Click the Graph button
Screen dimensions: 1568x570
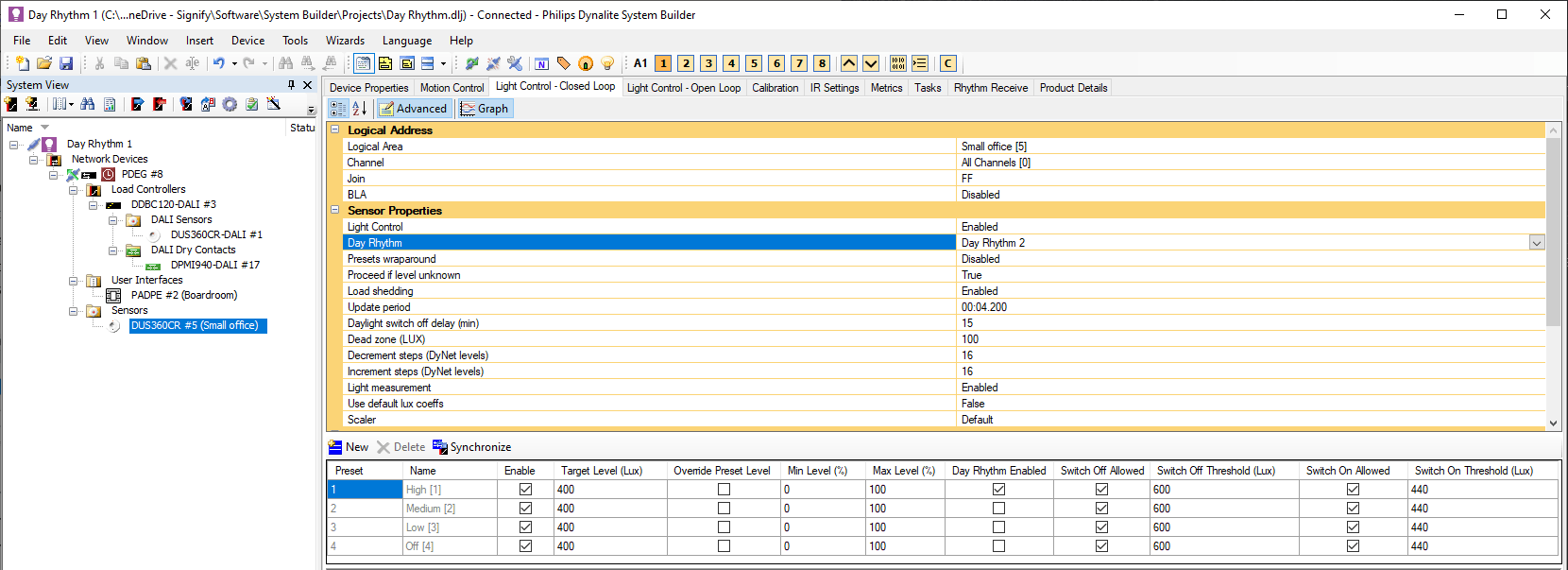(485, 109)
